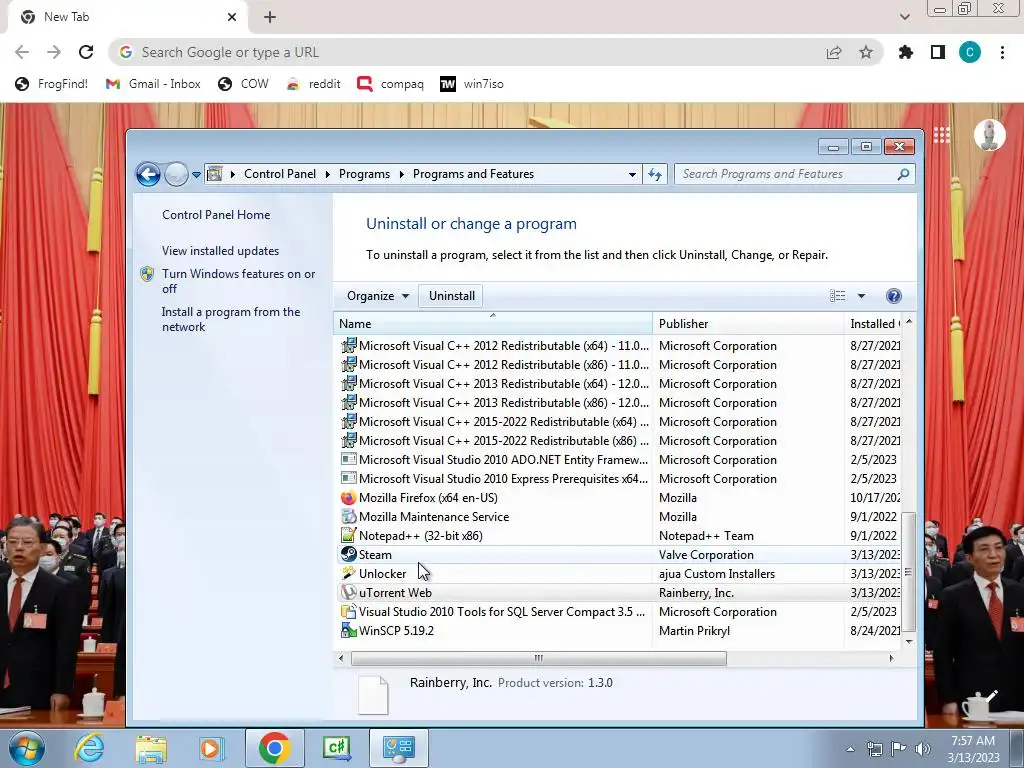Click the vertical scrollbar thumb in program list
Viewport: 1024px width, 768px height.
tap(908, 571)
